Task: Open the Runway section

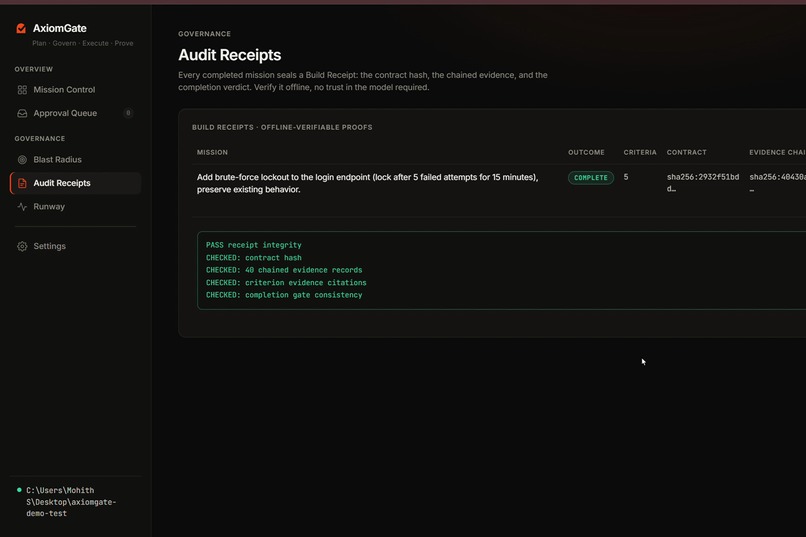Action: 75,207
